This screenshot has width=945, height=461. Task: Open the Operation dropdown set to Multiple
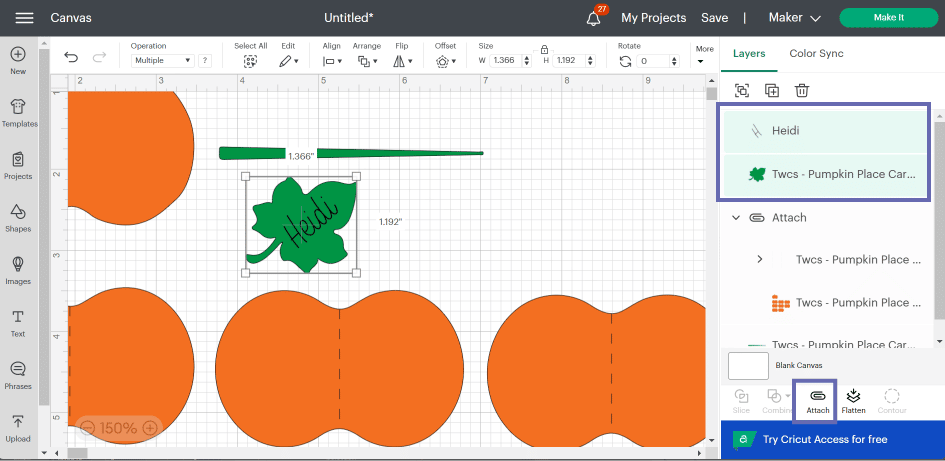[x=162, y=60]
